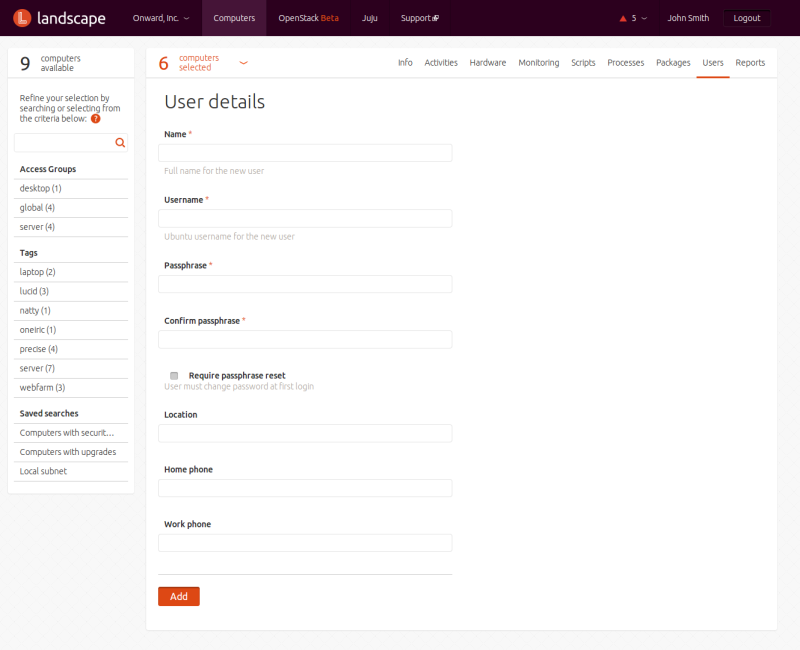
Task: Enable Require passphrase reset checkbox
Action: point(174,376)
